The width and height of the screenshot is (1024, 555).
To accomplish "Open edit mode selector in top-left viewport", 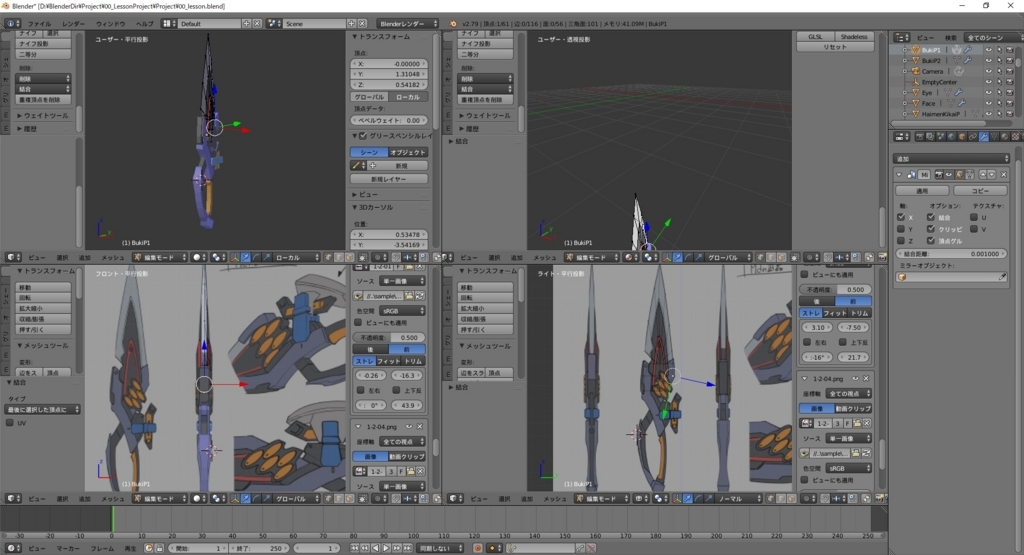I will coord(160,257).
